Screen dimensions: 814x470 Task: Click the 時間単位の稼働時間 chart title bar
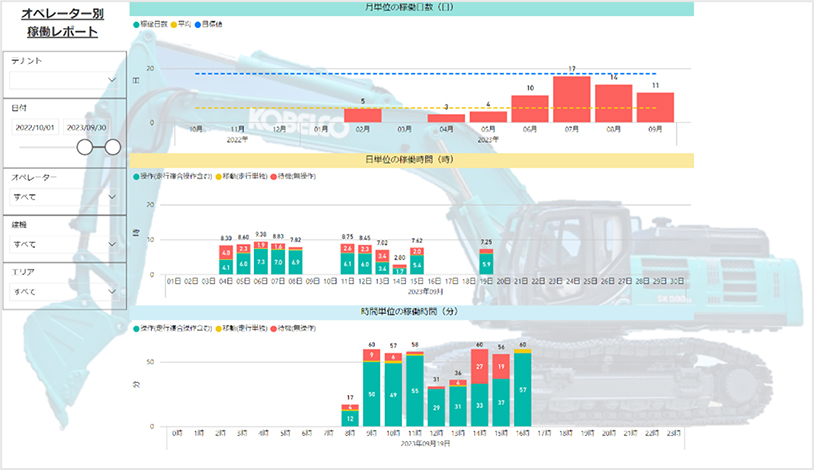click(x=412, y=312)
